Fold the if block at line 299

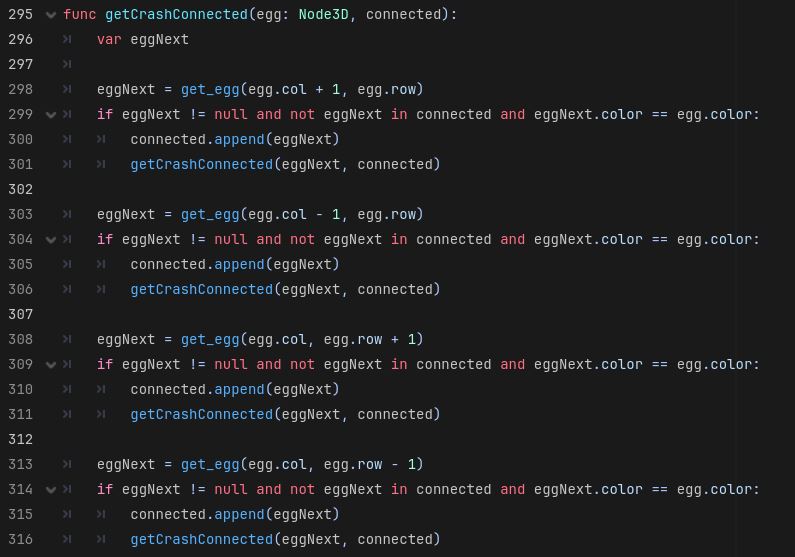tap(51, 115)
